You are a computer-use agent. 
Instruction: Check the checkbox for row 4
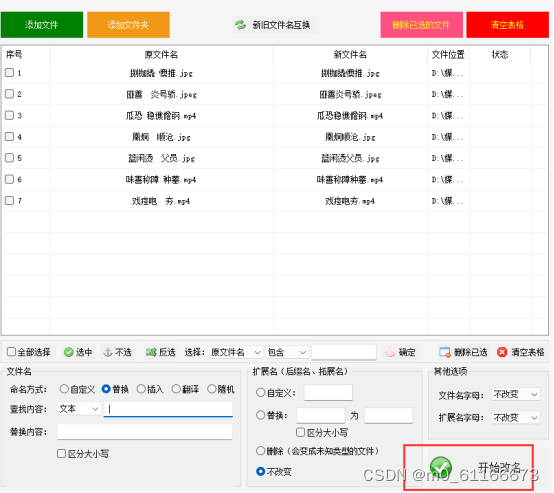[10, 136]
